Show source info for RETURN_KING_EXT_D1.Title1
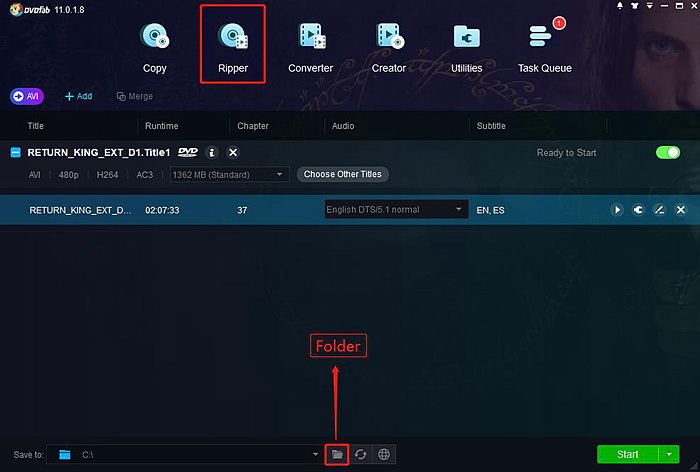 pos(212,153)
